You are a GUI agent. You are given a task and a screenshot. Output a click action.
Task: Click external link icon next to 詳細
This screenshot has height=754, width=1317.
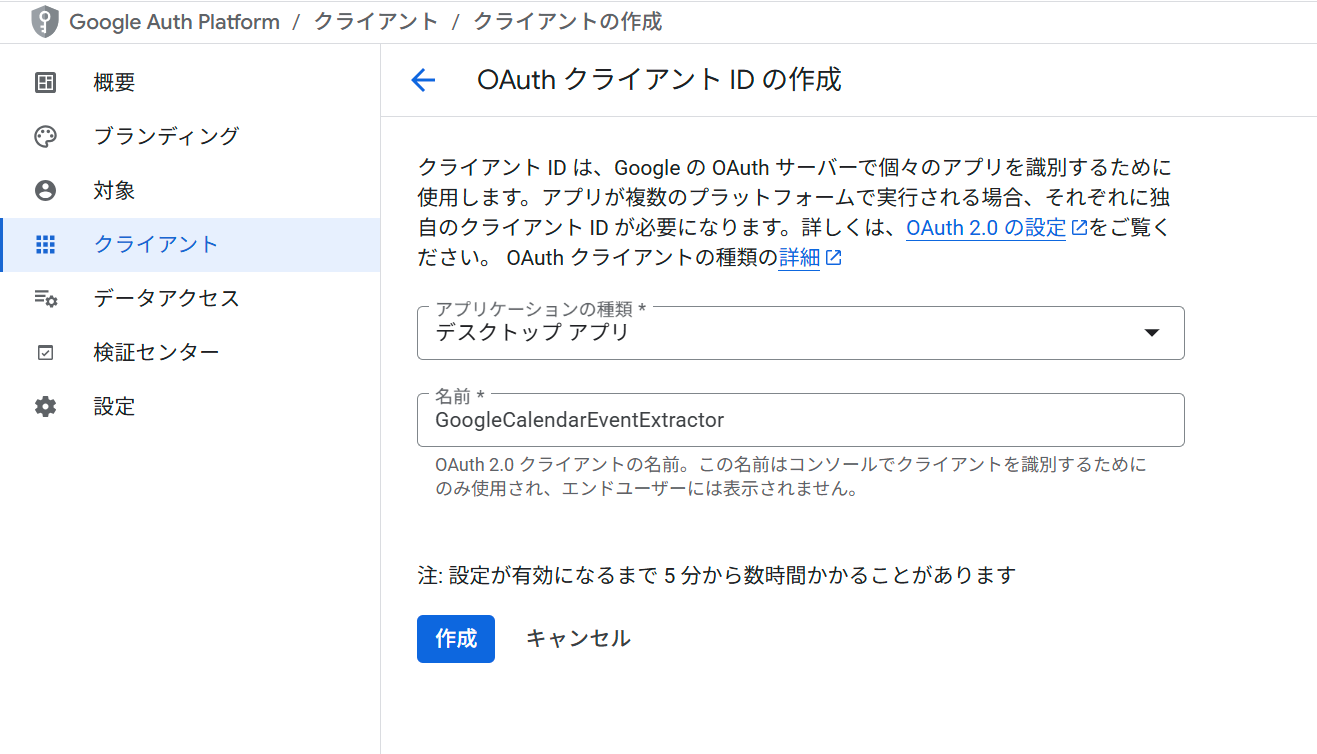point(833,257)
